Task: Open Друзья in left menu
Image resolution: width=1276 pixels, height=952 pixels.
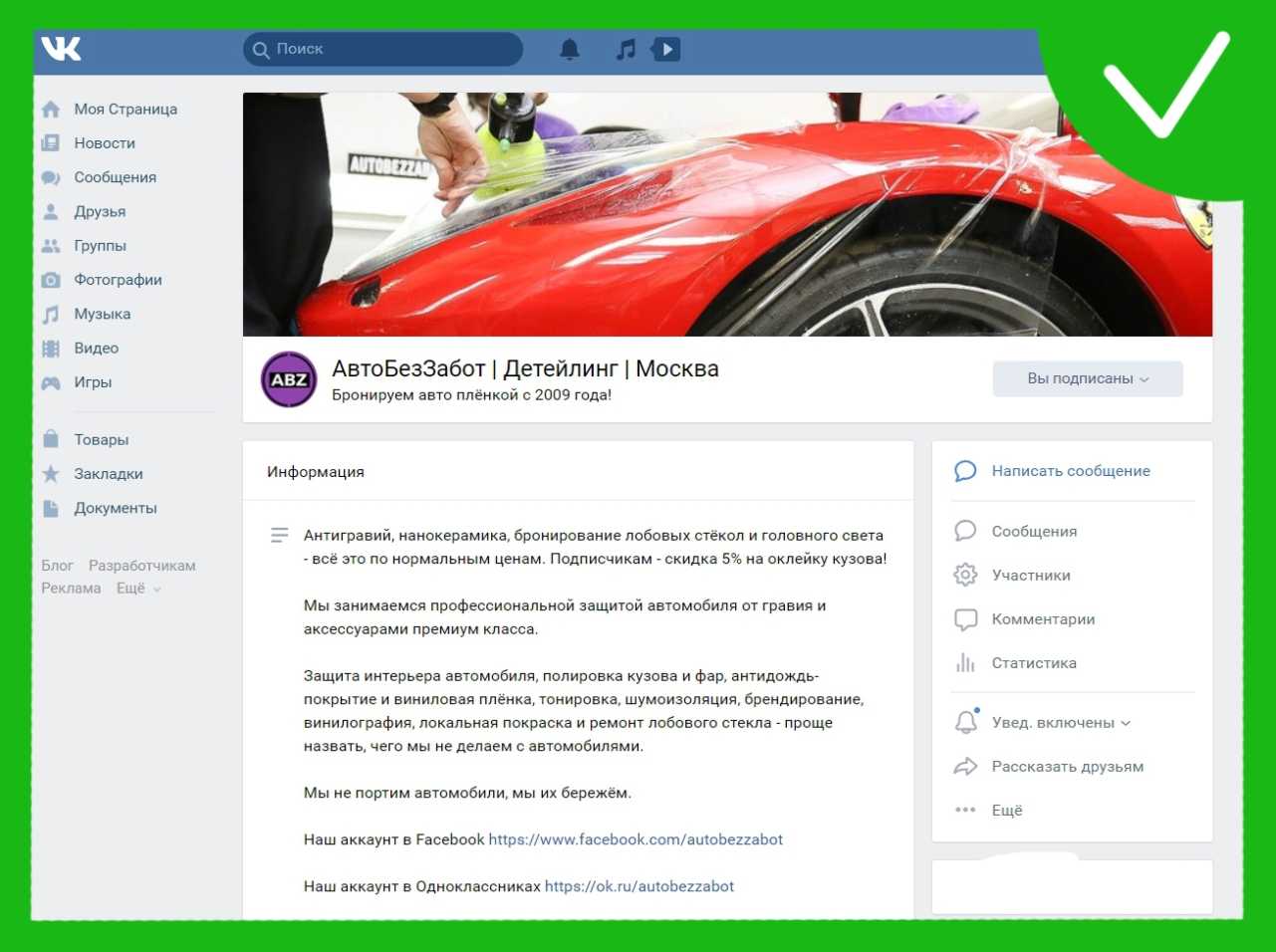Action: [x=100, y=211]
